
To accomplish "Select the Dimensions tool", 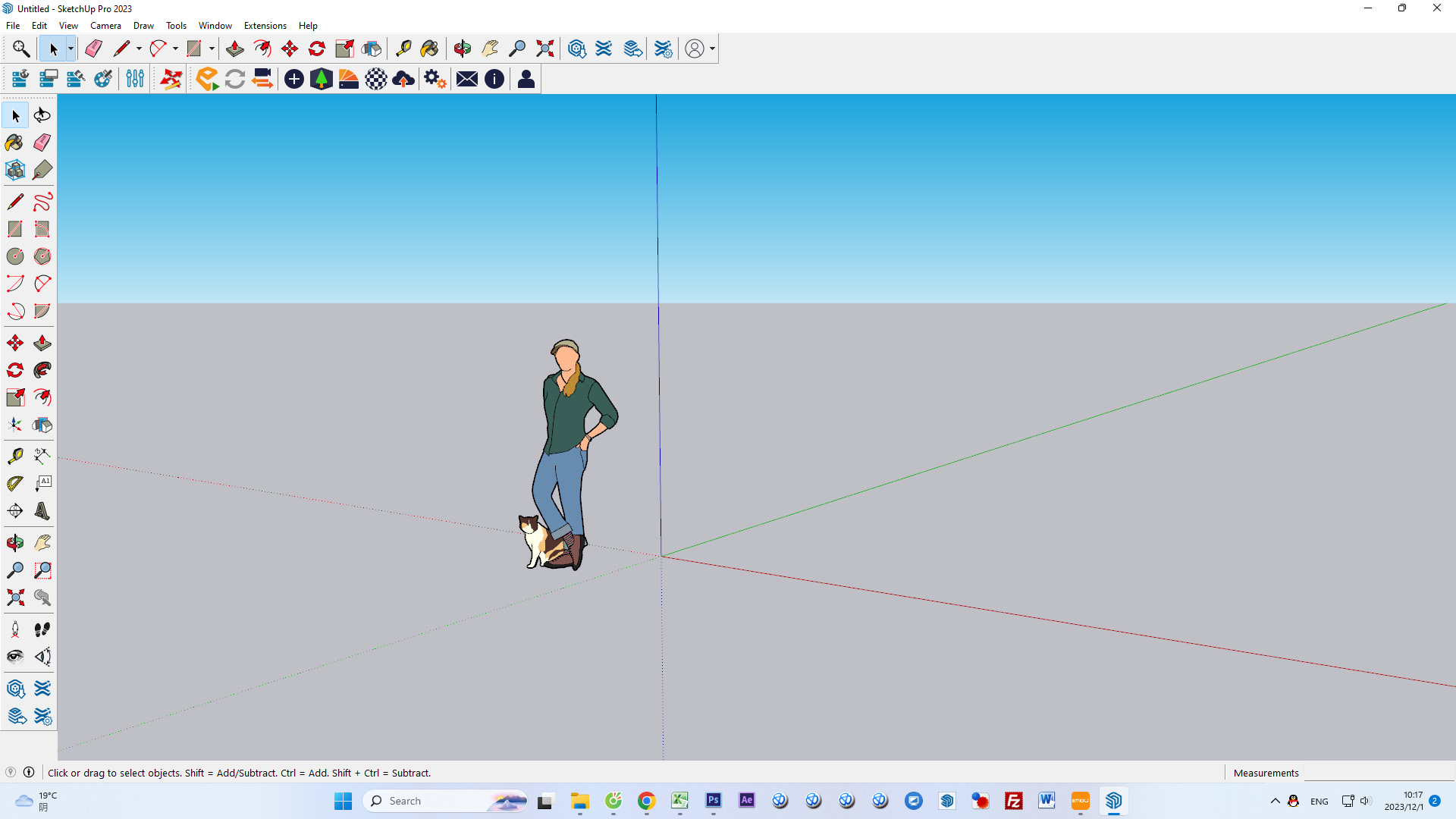I will pyautogui.click(x=42, y=456).
